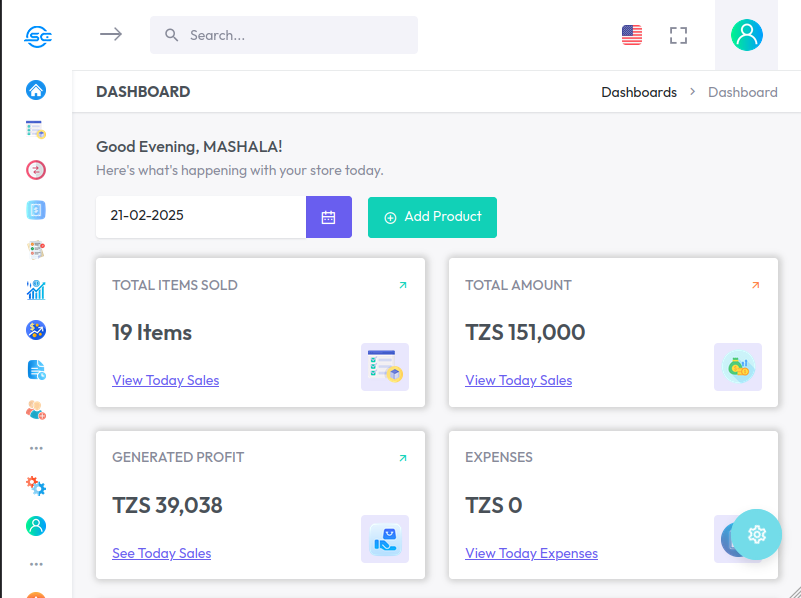Open View Today Sales under Total Amount
This screenshot has width=801, height=598.
[x=518, y=380]
